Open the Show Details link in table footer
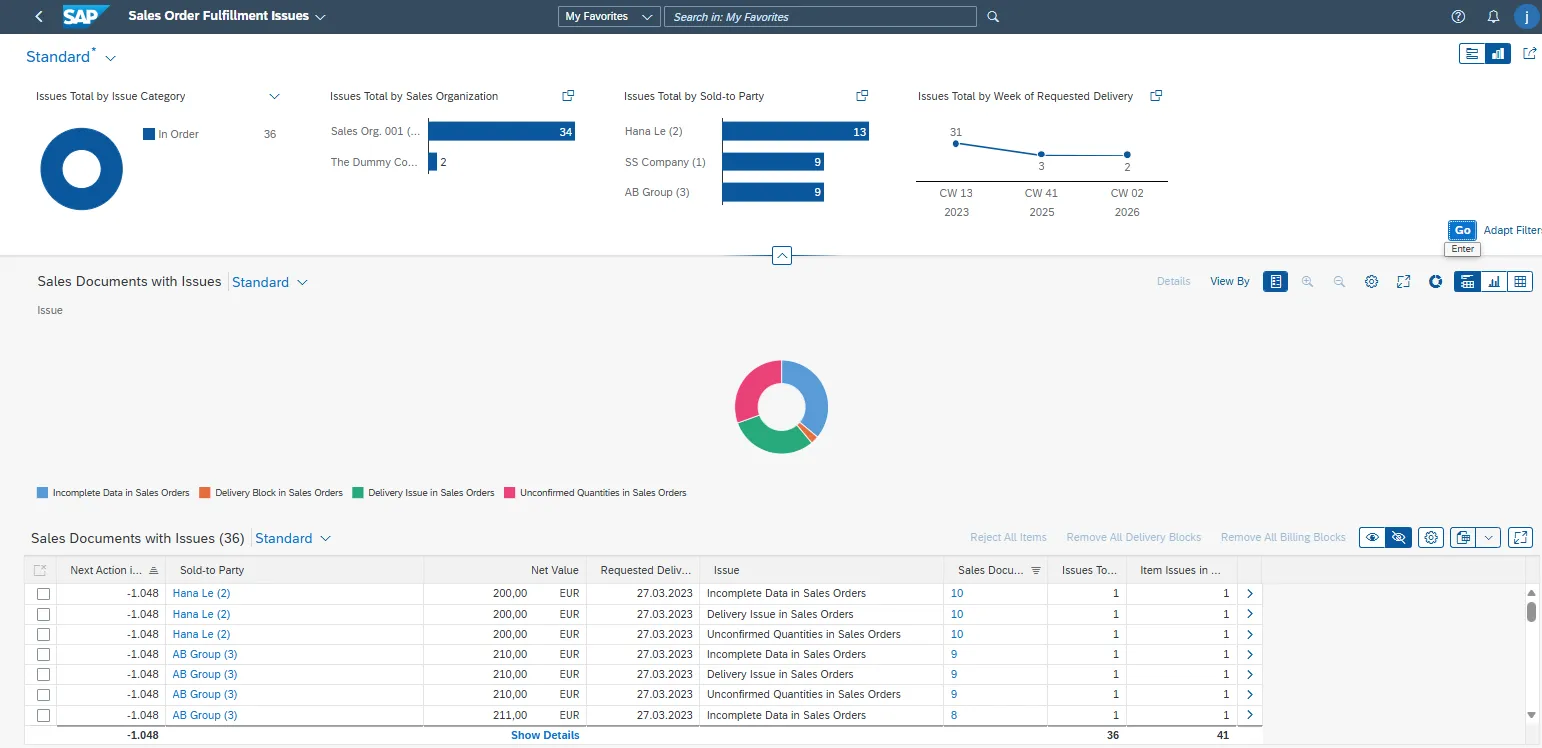The height and width of the screenshot is (748, 1542). tap(545, 735)
